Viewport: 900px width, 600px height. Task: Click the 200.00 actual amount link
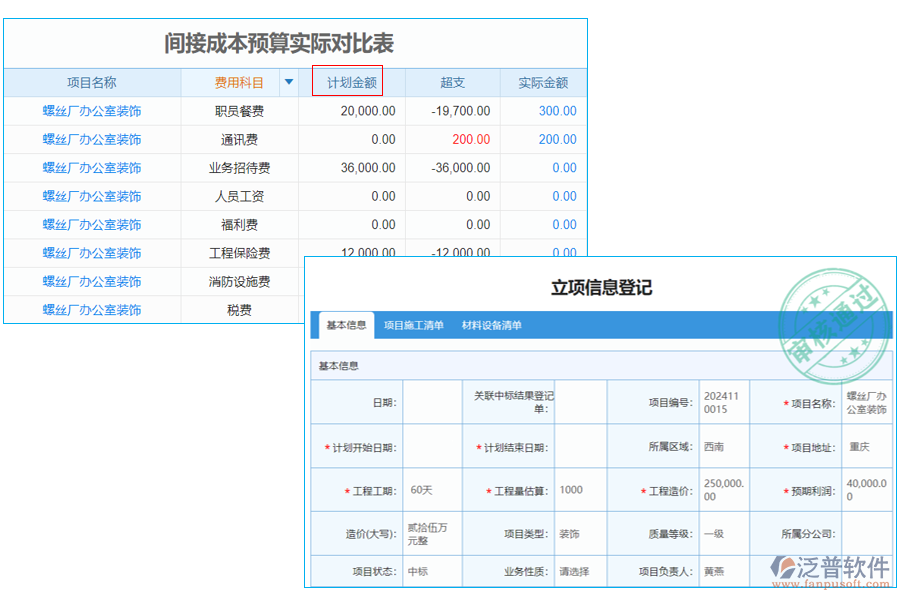560,139
